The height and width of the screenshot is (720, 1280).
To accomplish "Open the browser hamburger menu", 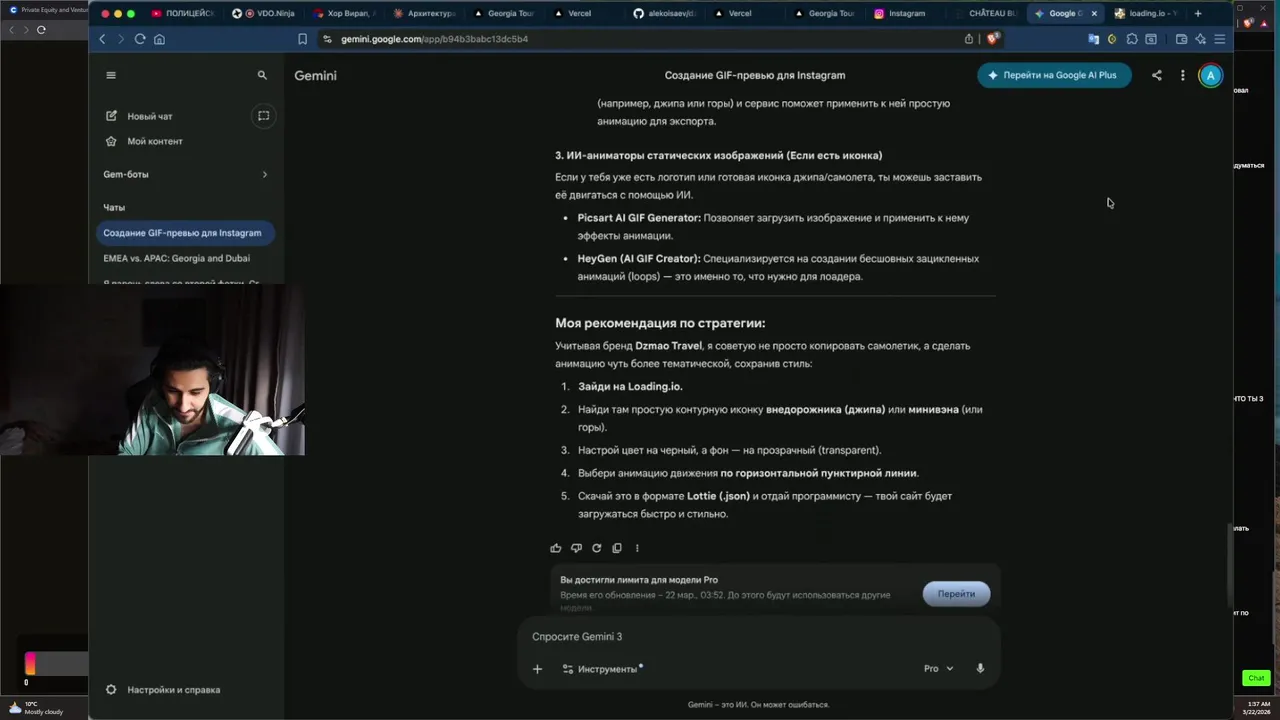I will click(x=1220, y=39).
